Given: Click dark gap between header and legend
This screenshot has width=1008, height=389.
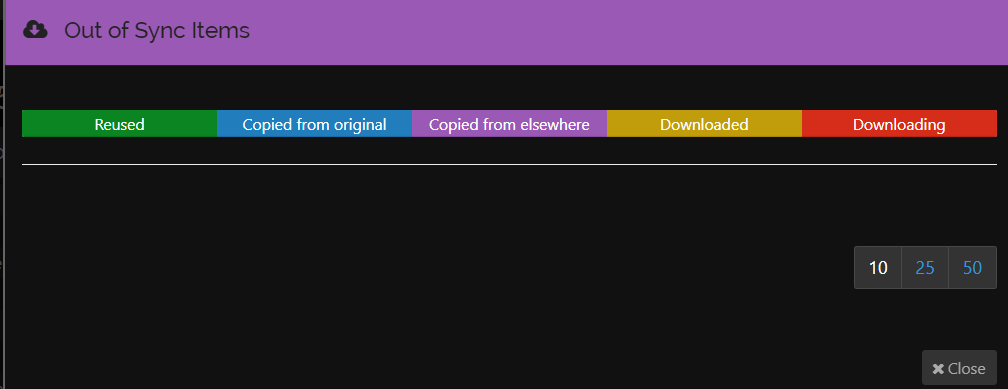Looking at the screenshot, I should click(x=508, y=87).
